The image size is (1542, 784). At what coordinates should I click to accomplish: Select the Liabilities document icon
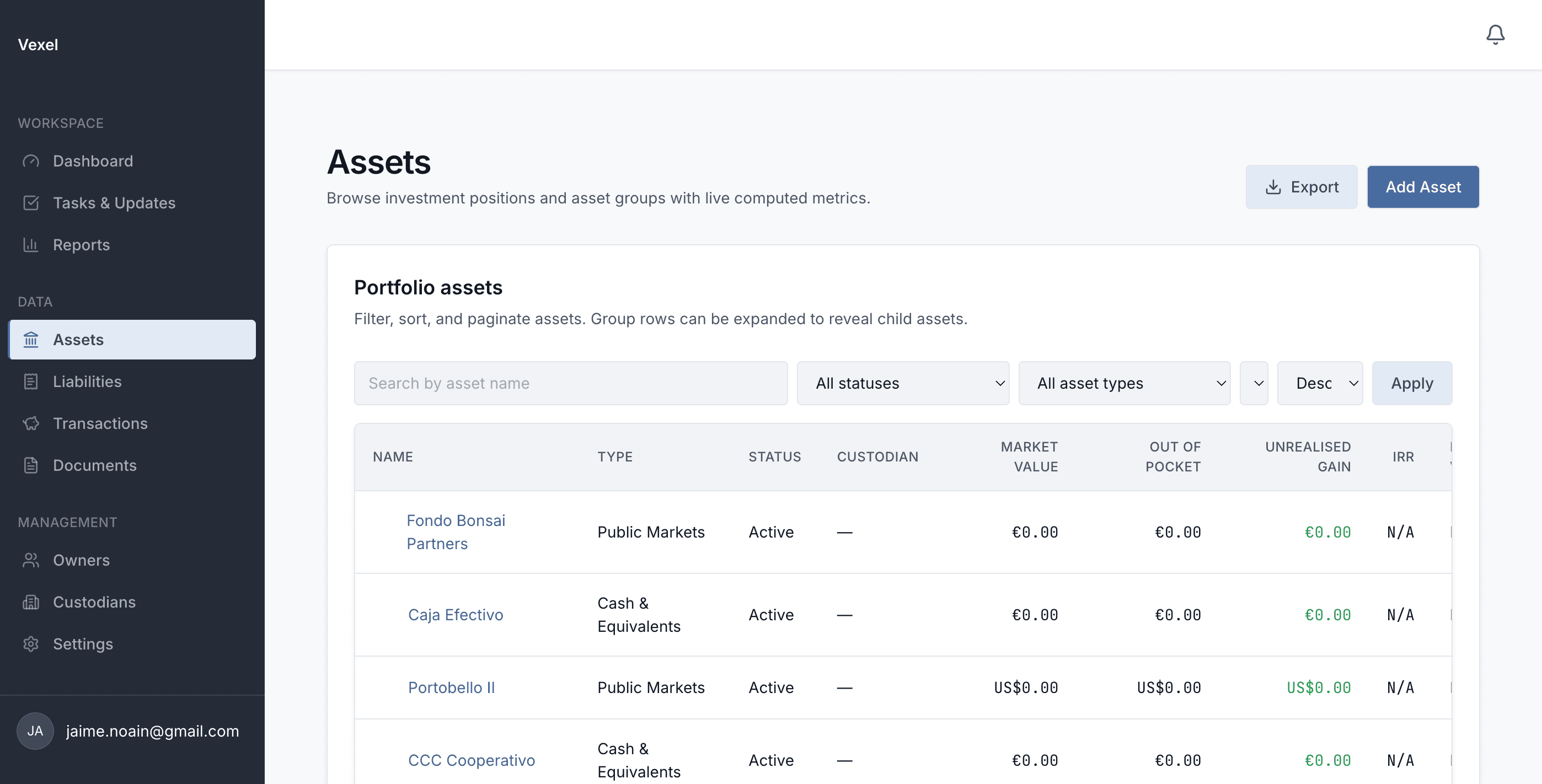(31, 381)
